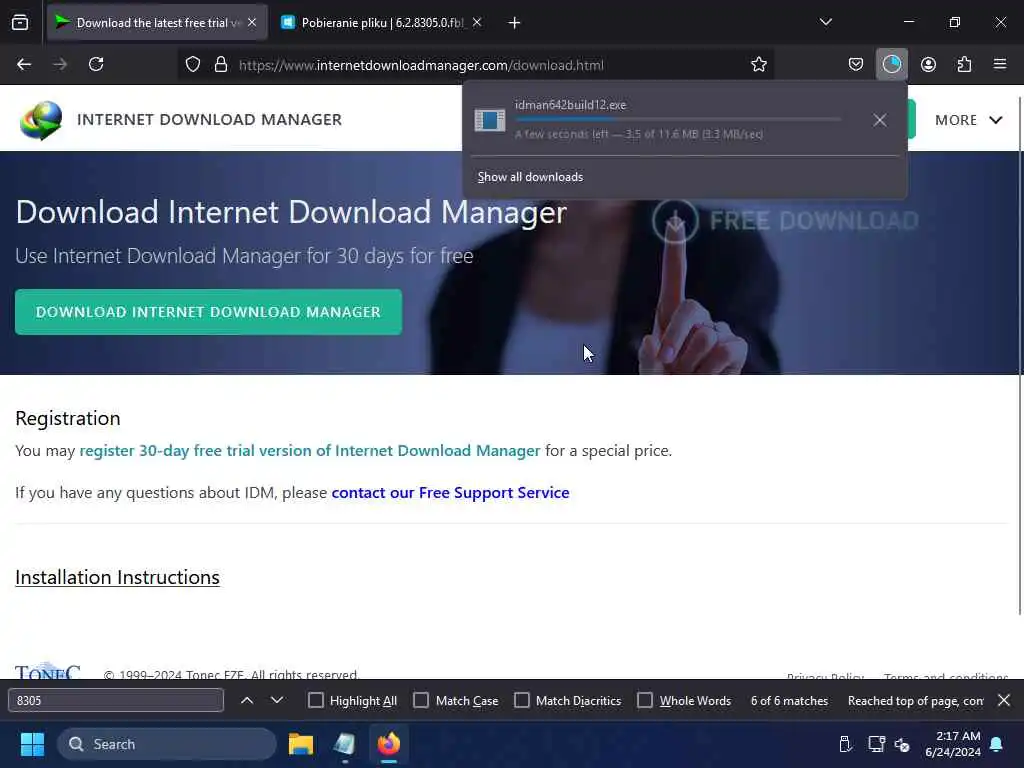Click the find field containing 8305

point(116,700)
